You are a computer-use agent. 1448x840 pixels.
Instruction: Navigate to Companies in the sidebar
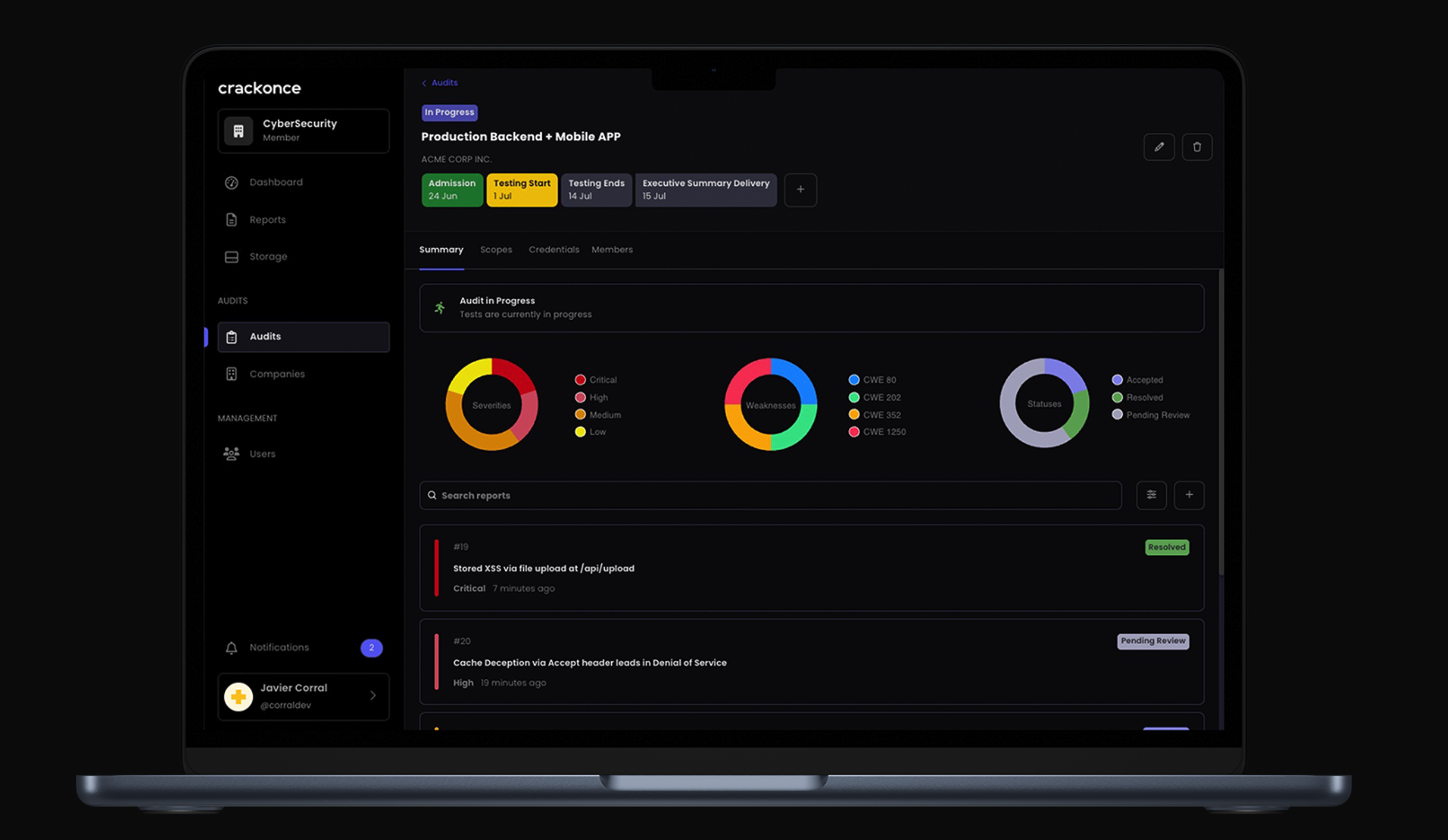coord(277,374)
